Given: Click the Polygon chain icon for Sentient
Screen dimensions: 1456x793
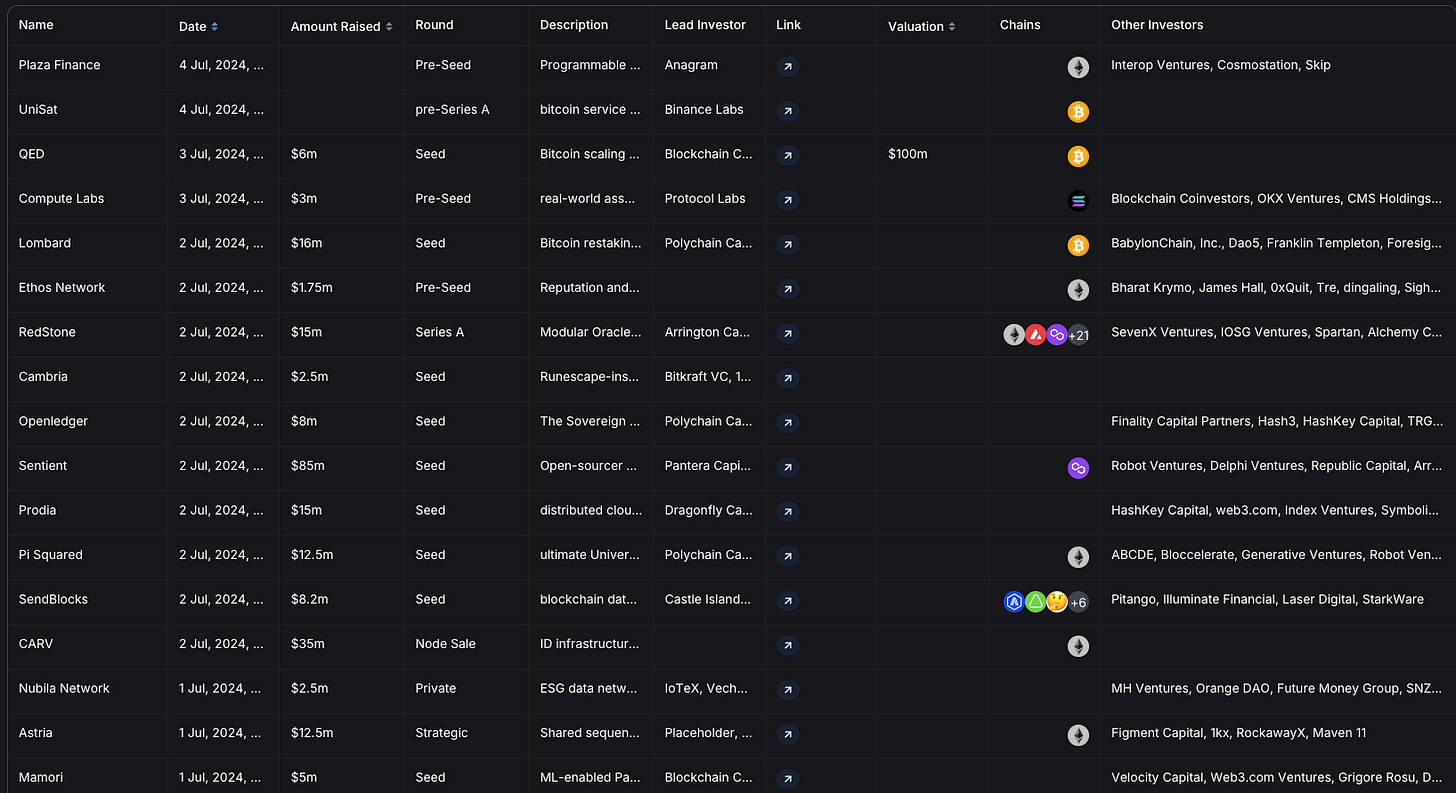Looking at the screenshot, I should (1078, 468).
